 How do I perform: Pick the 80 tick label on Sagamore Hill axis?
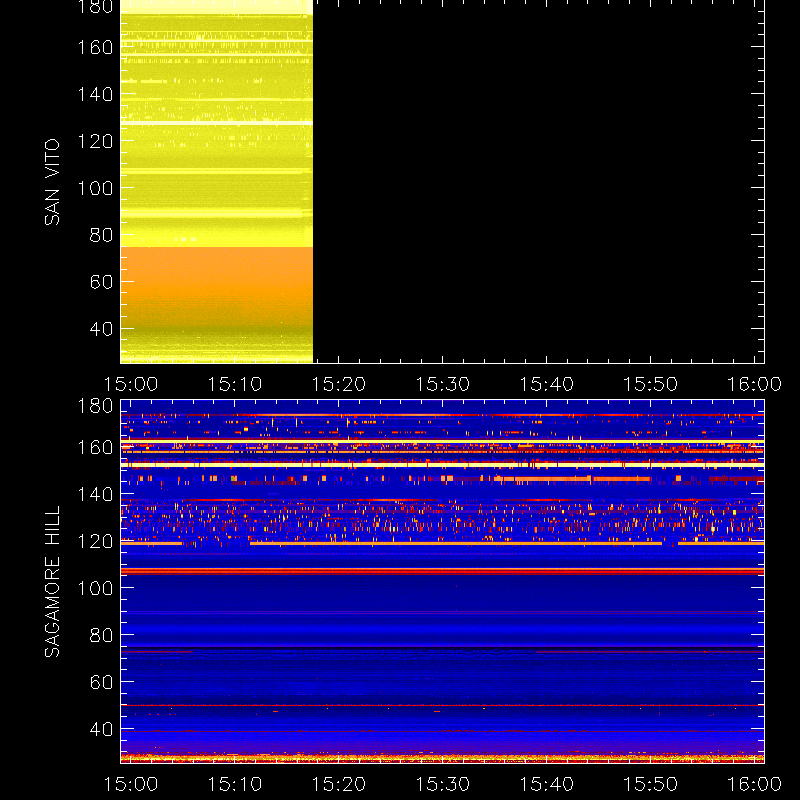click(x=101, y=635)
